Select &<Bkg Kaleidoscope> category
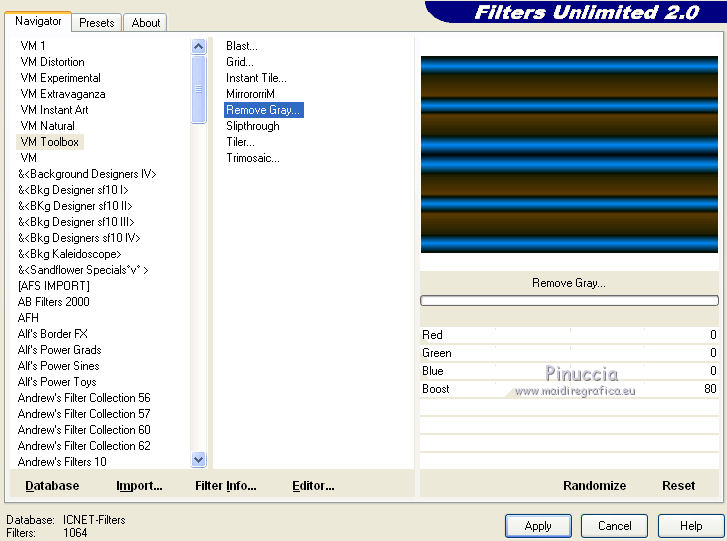 click(70, 254)
